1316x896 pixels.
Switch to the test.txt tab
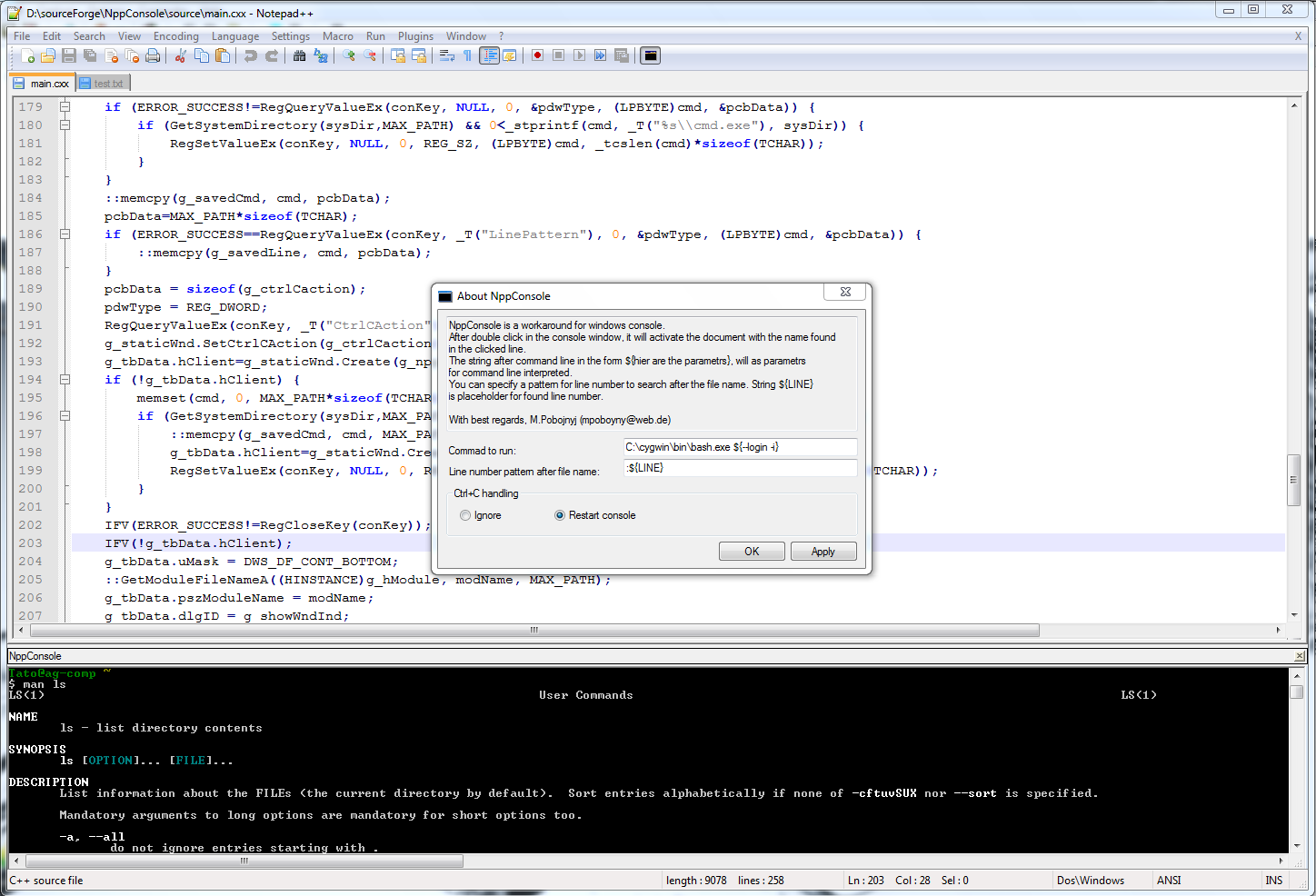tap(102, 82)
